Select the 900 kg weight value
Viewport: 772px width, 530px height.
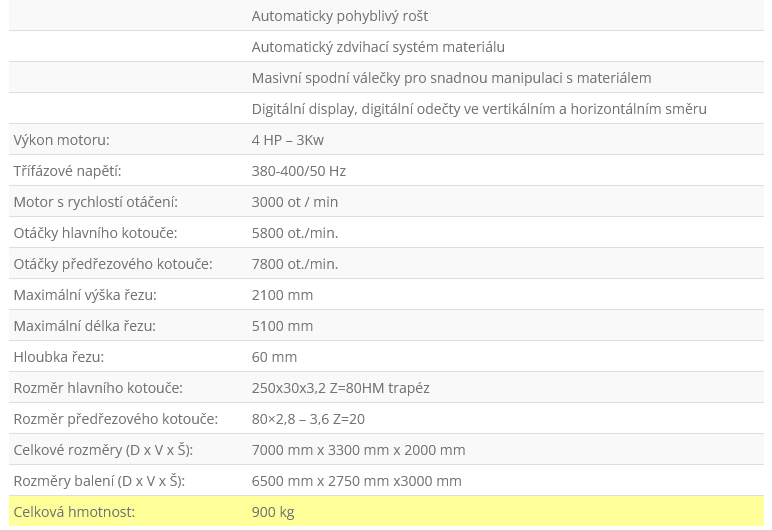click(x=273, y=512)
